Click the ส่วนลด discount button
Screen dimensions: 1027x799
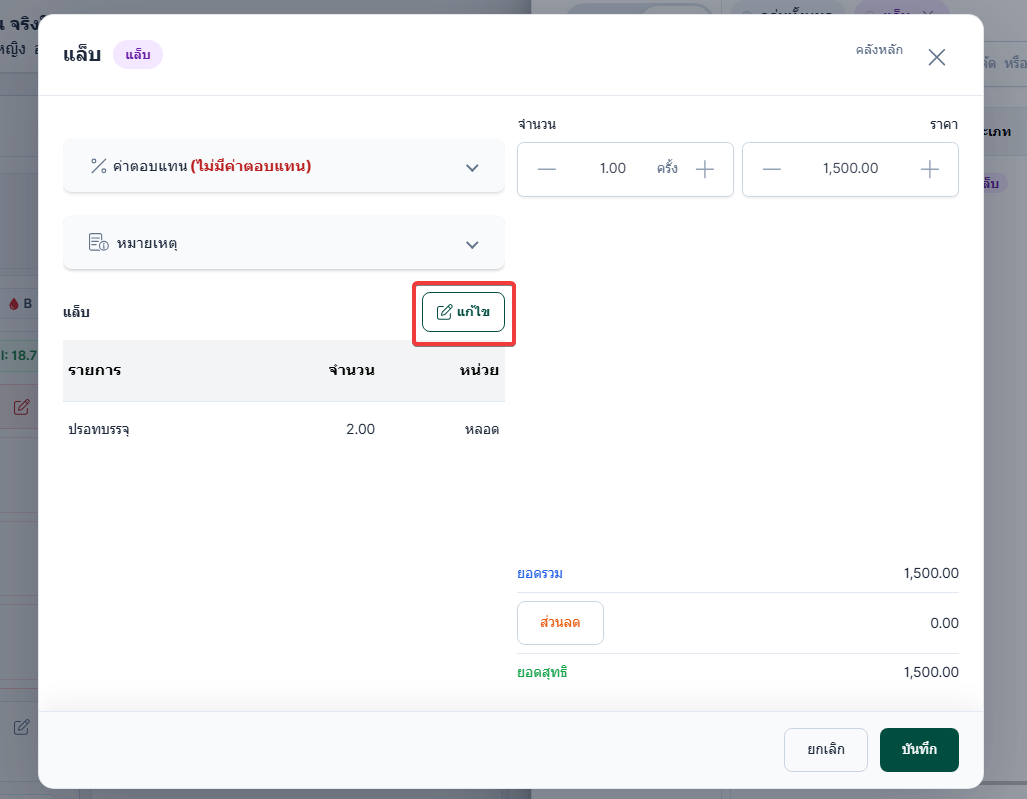tap(560, 623)
